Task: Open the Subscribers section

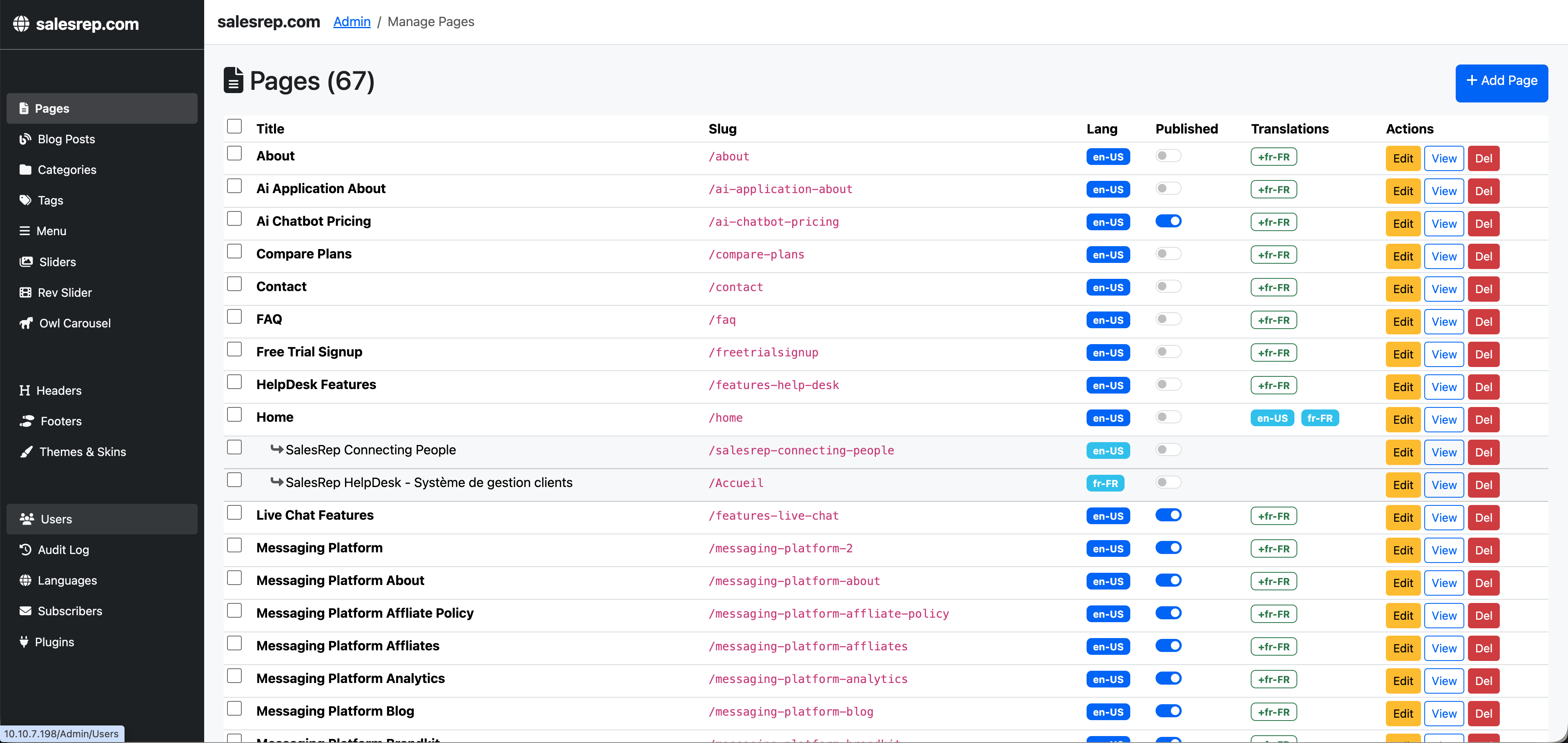Action: pyautogui.click(x=70, y=610)
